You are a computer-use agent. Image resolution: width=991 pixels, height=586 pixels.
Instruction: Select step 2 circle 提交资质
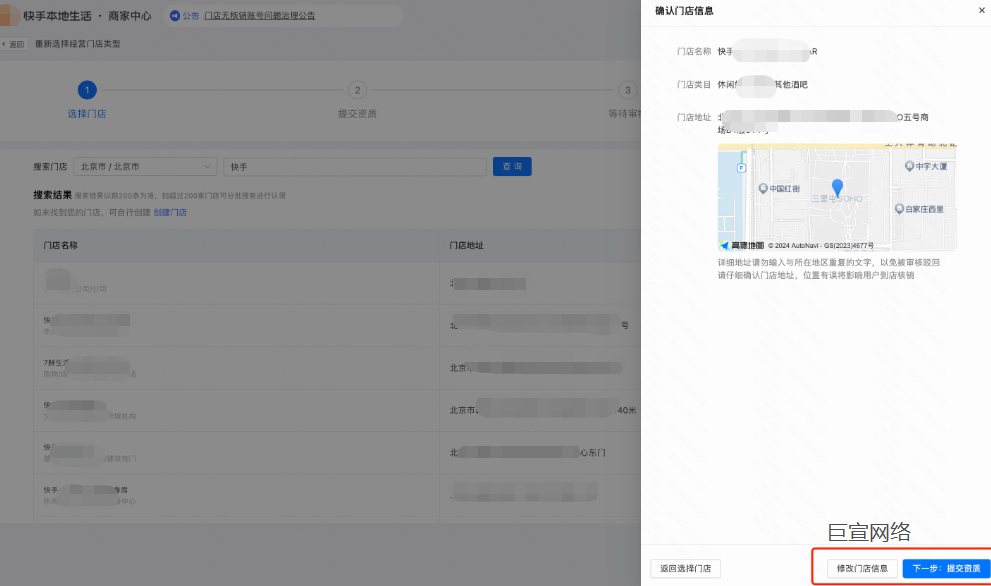pos(357,90)
